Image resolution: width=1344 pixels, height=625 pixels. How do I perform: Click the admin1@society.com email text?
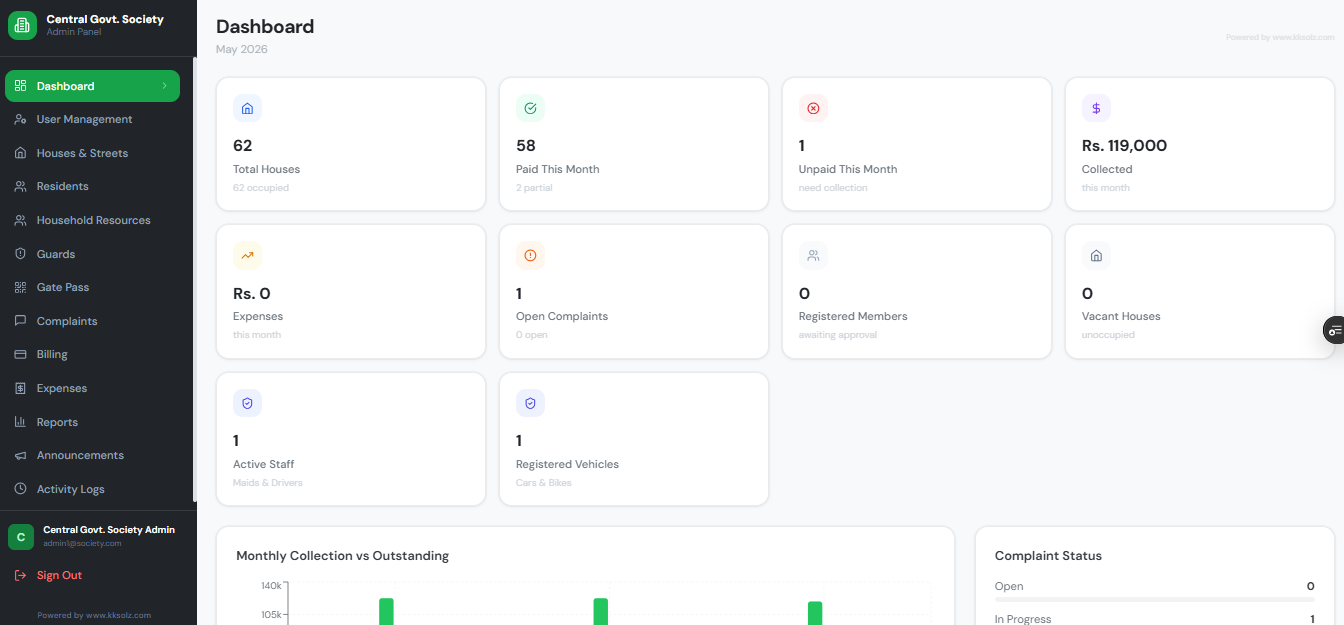point(82,543)
